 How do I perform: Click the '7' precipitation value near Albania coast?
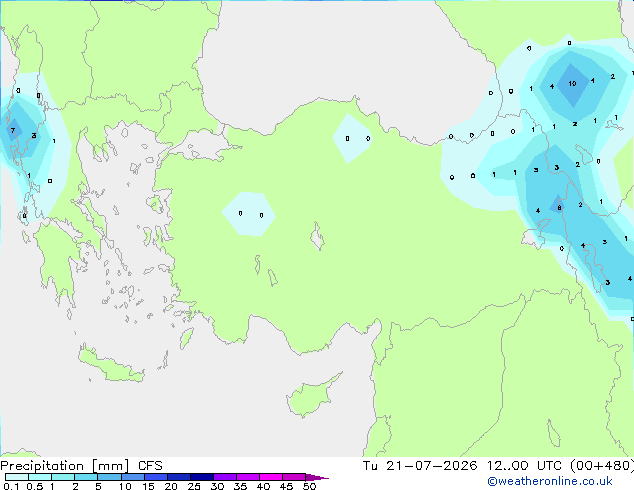pyautogui.click(x=13, y=130)
